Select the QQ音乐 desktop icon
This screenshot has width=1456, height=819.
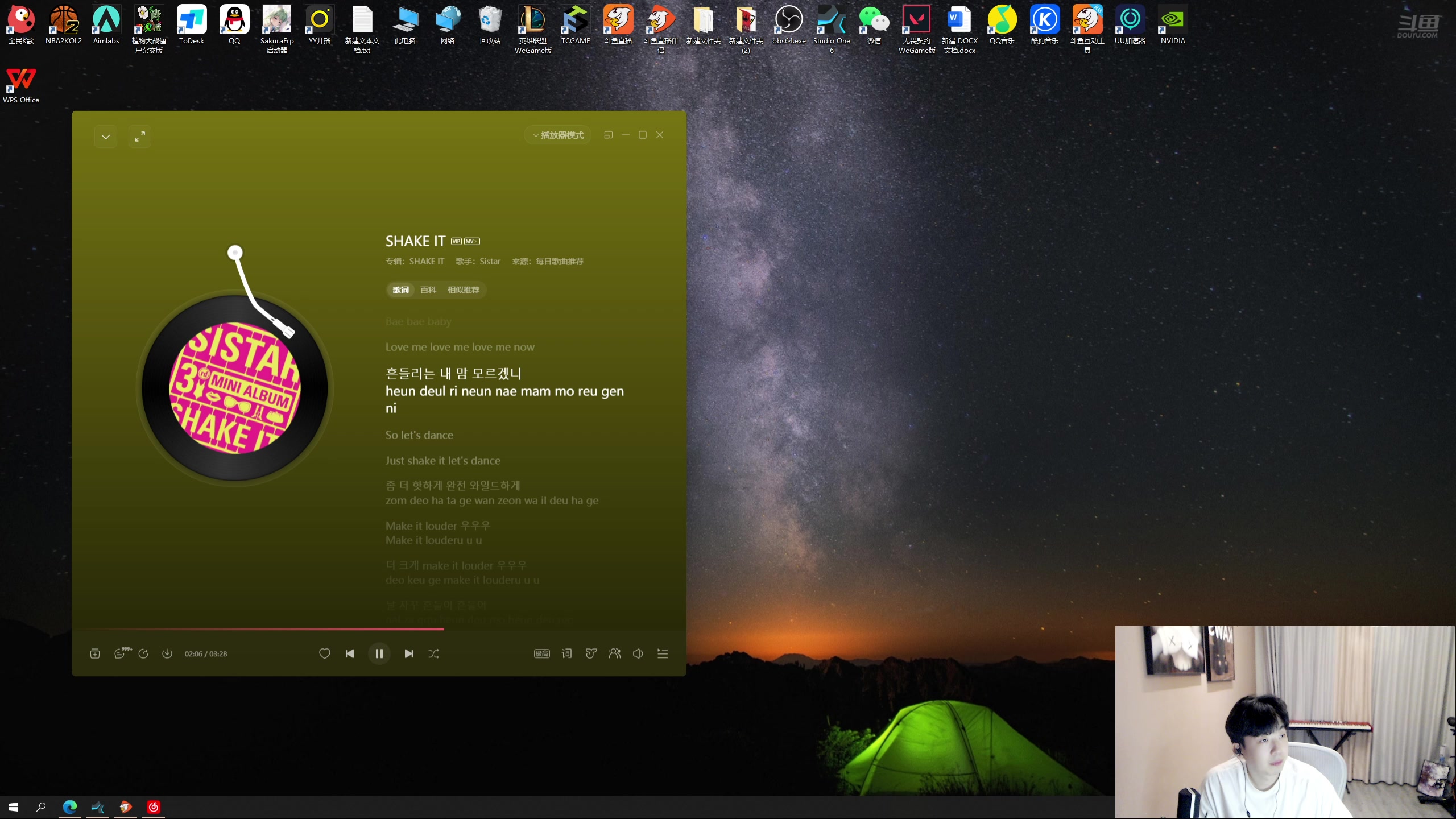click(x=1002, y=24)
